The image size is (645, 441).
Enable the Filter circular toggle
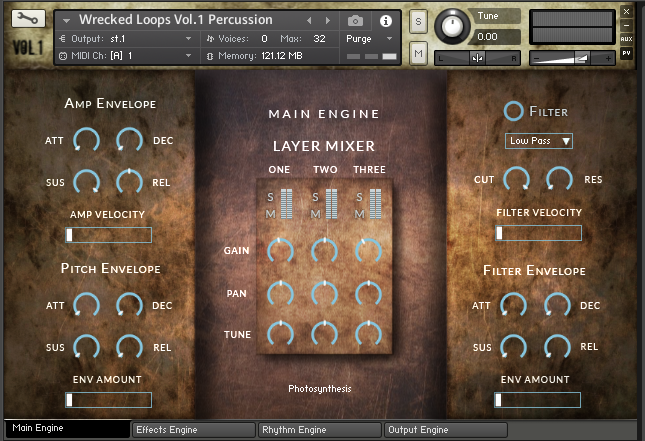513,111
